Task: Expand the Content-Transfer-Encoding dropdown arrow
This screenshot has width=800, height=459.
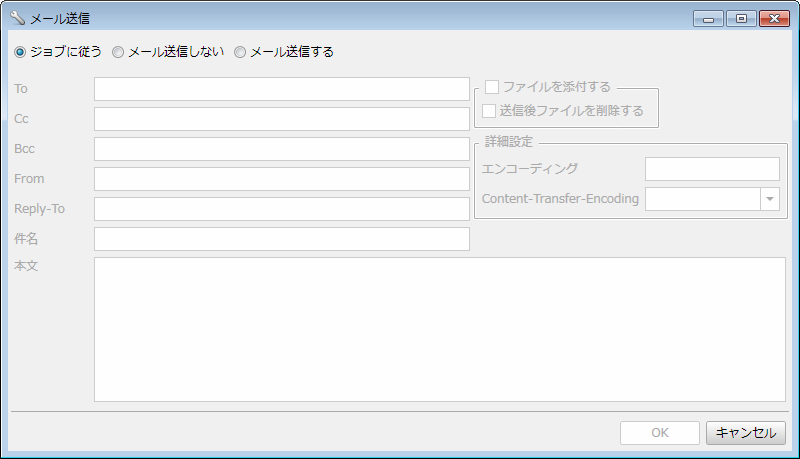Action: [769, 199]
